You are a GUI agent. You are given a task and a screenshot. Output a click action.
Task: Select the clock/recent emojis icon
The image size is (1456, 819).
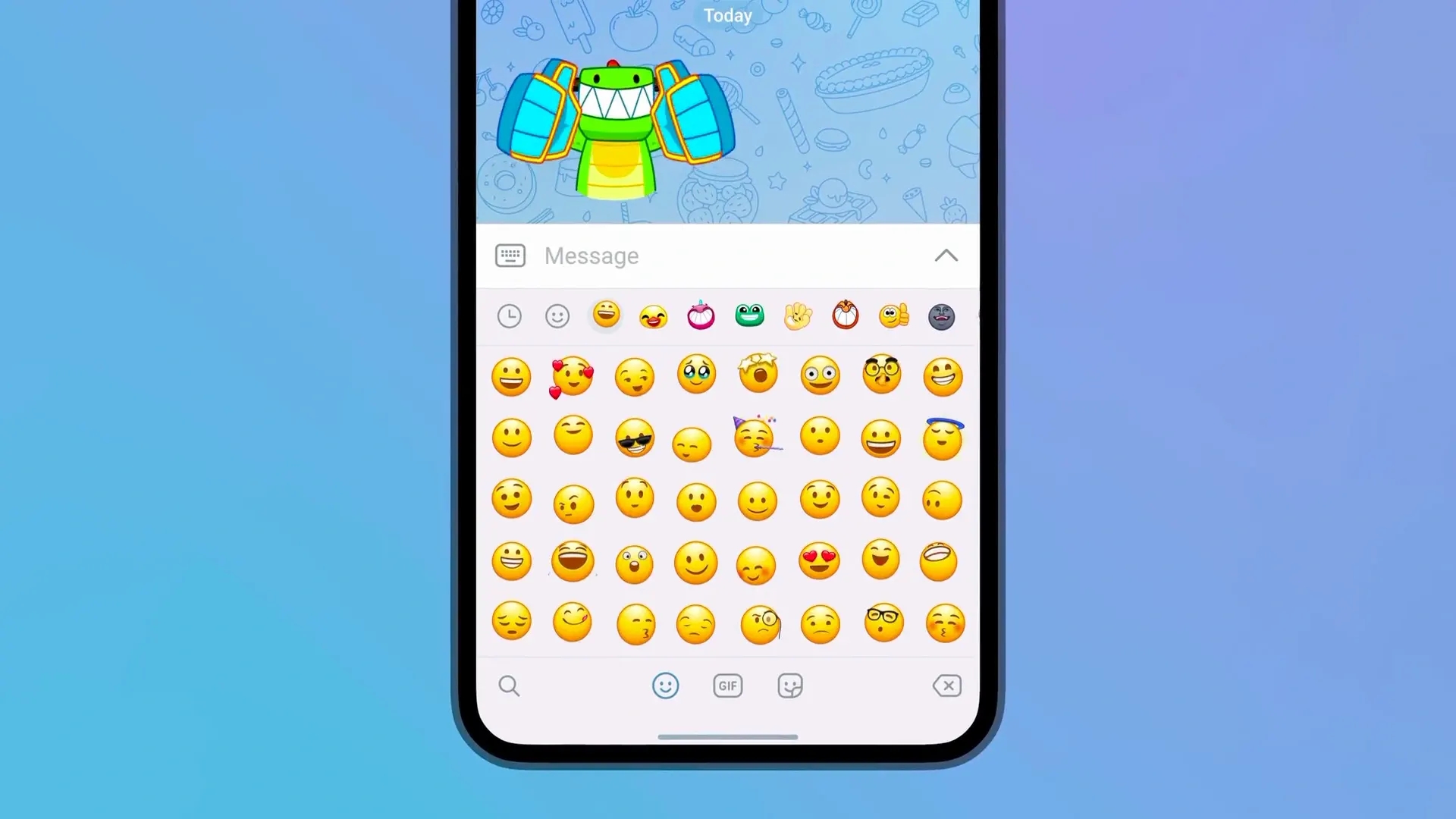pos(509,316)
